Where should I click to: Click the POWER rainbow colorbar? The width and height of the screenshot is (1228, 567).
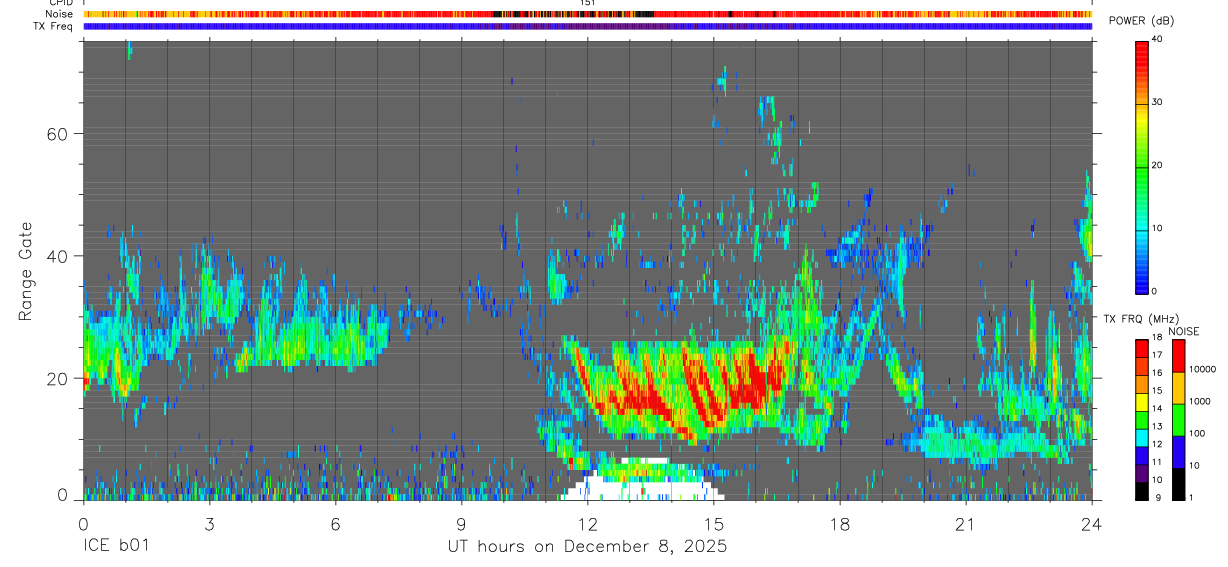[1142, 166]
